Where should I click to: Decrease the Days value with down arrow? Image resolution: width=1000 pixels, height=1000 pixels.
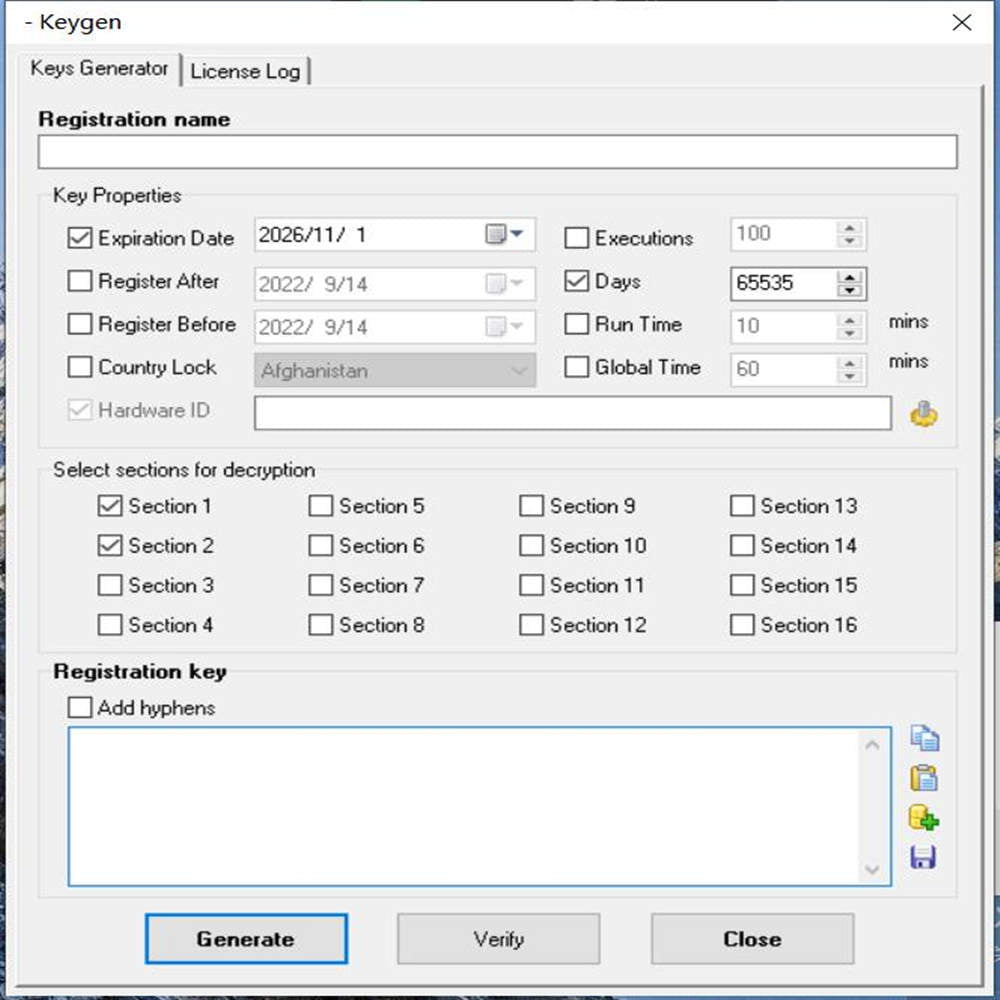point(850,290)
